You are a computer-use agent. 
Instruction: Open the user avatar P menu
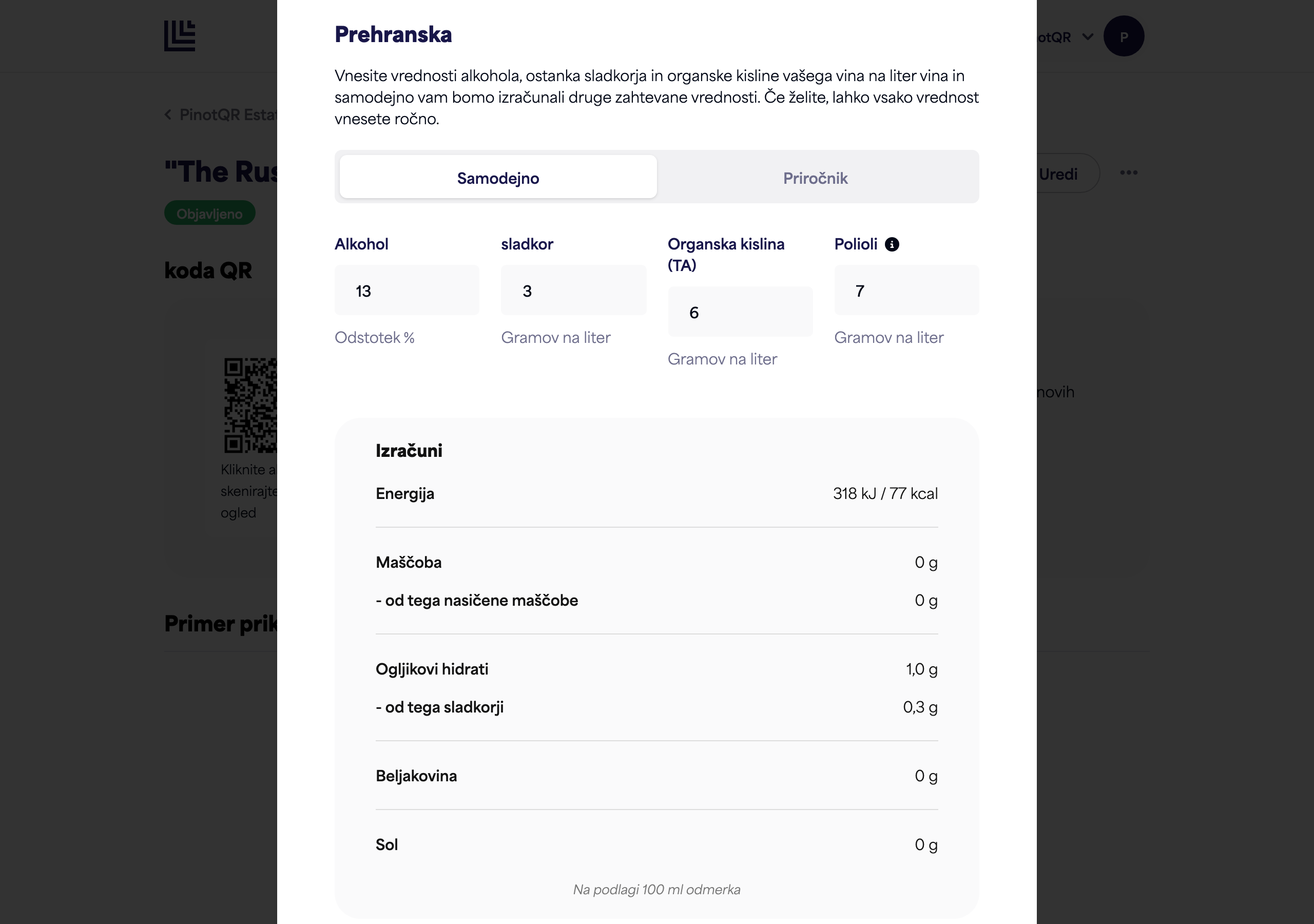click(1124, 36)
